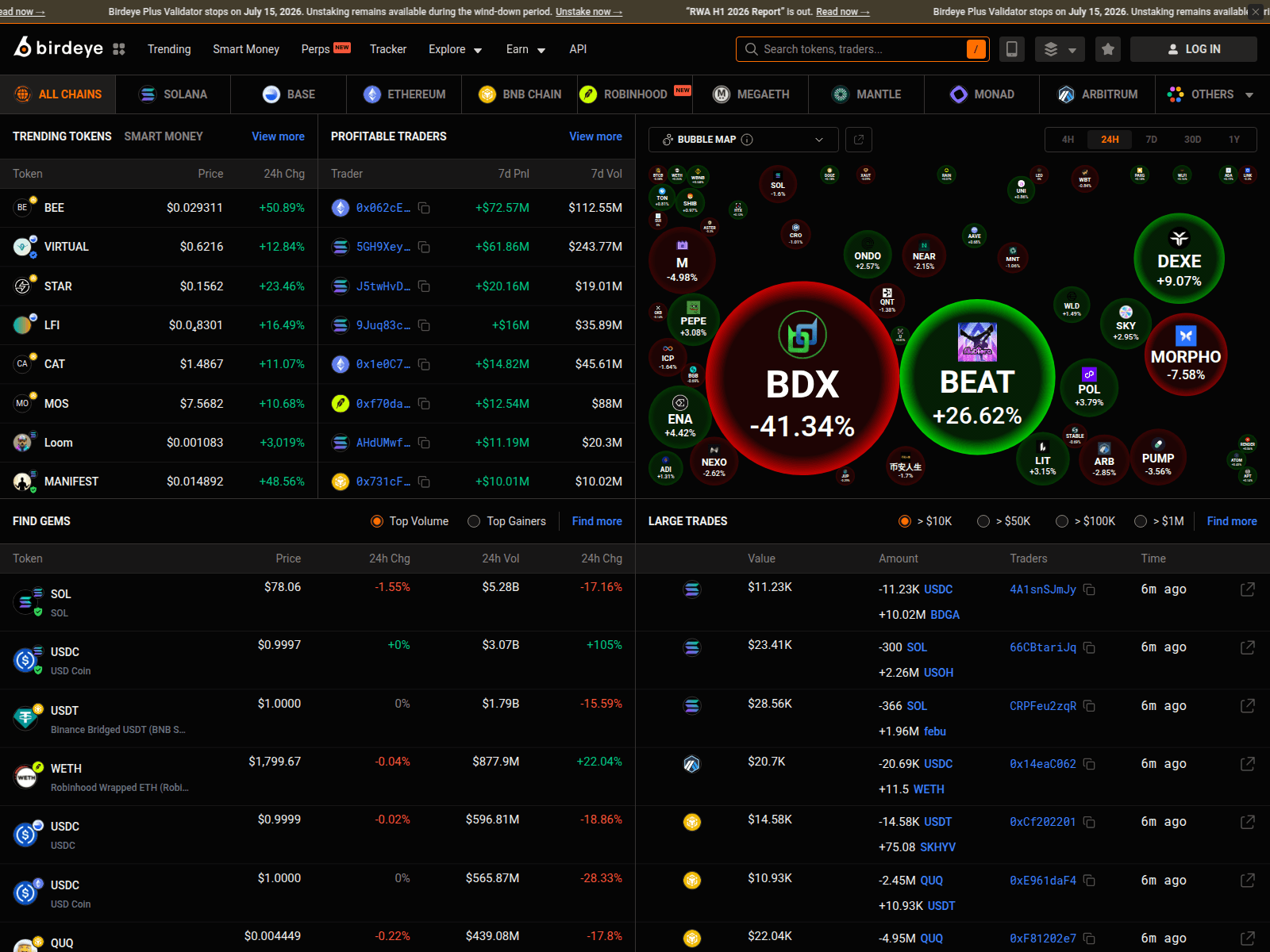Screen dimensions: 1270x952
Task: Click the BEAT bubble in the map
Action: coord(977,377)
